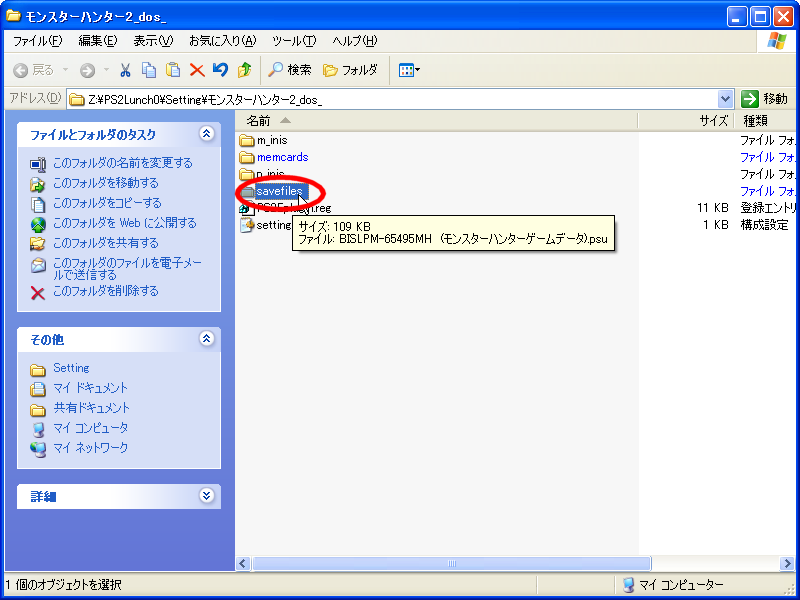Open the Forward button history dropdown arrow
The height and width of the screenshot is (600, 800).
pos(106,70)
